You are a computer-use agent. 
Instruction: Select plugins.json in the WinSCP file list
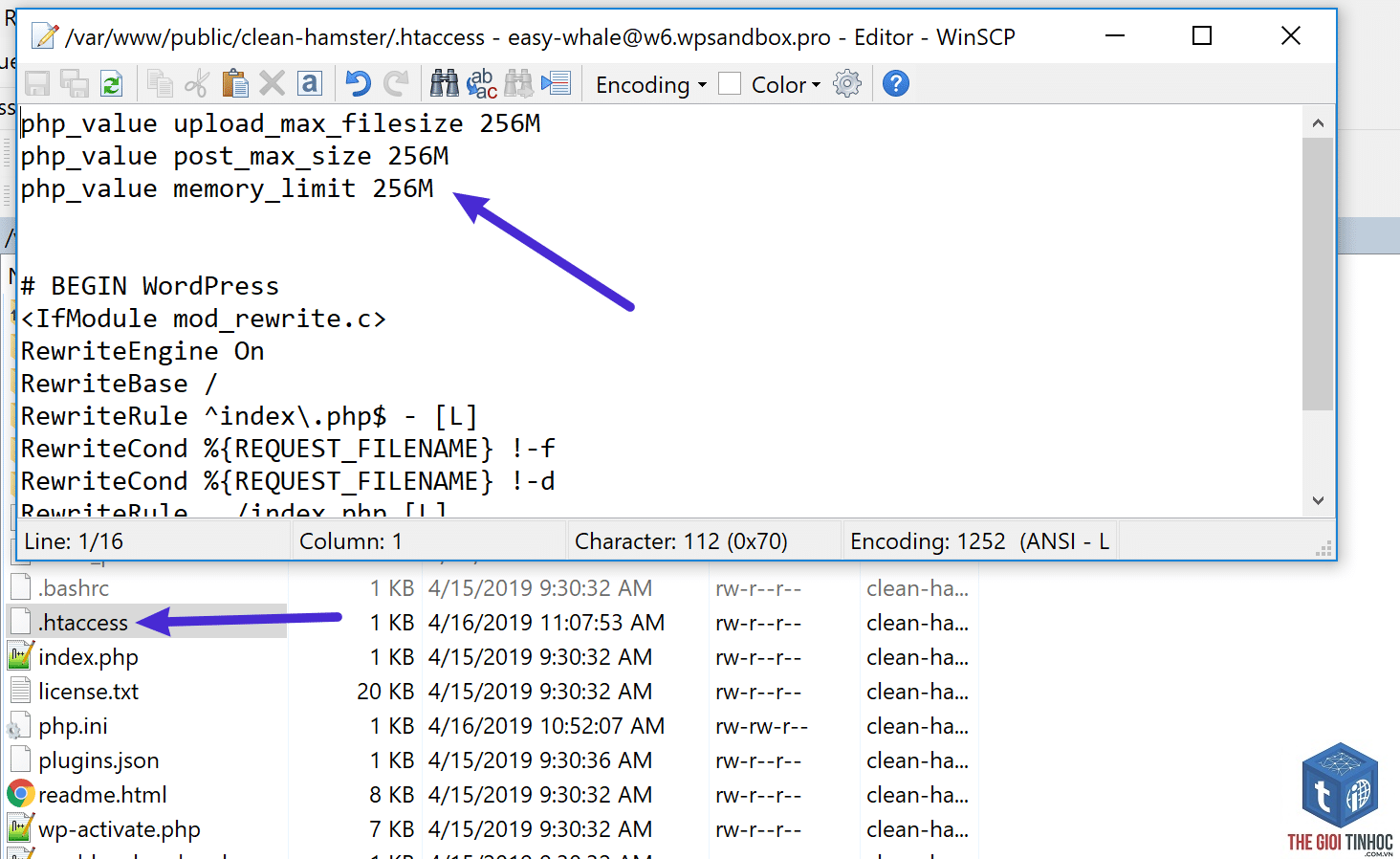pyautogui.click(x=98, y=760)
